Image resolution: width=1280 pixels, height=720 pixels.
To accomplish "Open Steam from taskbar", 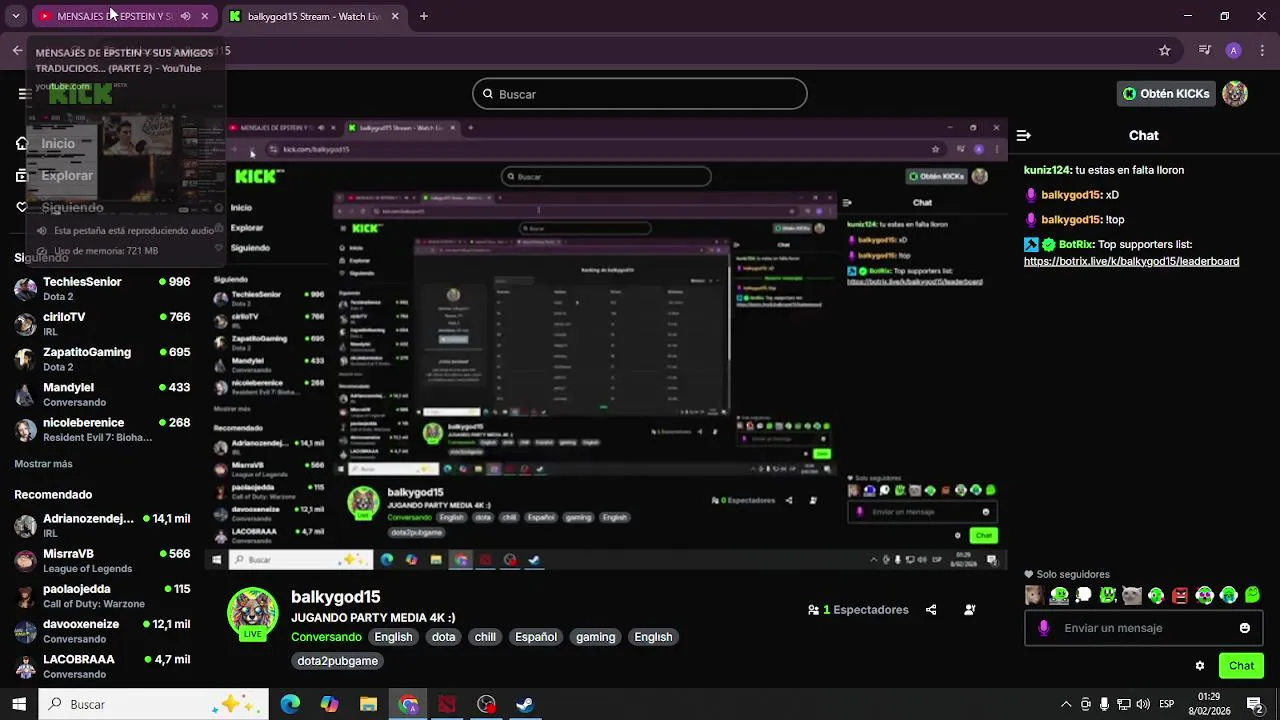I will (524, 704).
